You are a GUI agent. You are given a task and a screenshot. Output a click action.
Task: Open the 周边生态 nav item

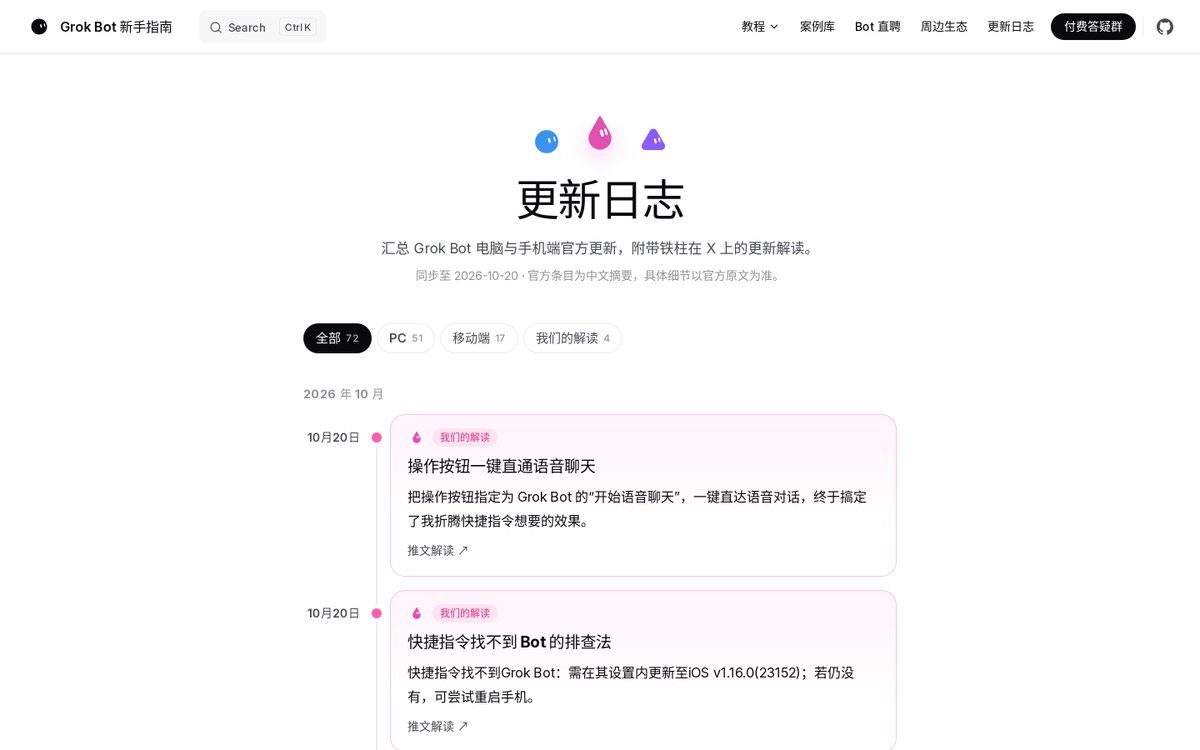[x=944, y=27]
